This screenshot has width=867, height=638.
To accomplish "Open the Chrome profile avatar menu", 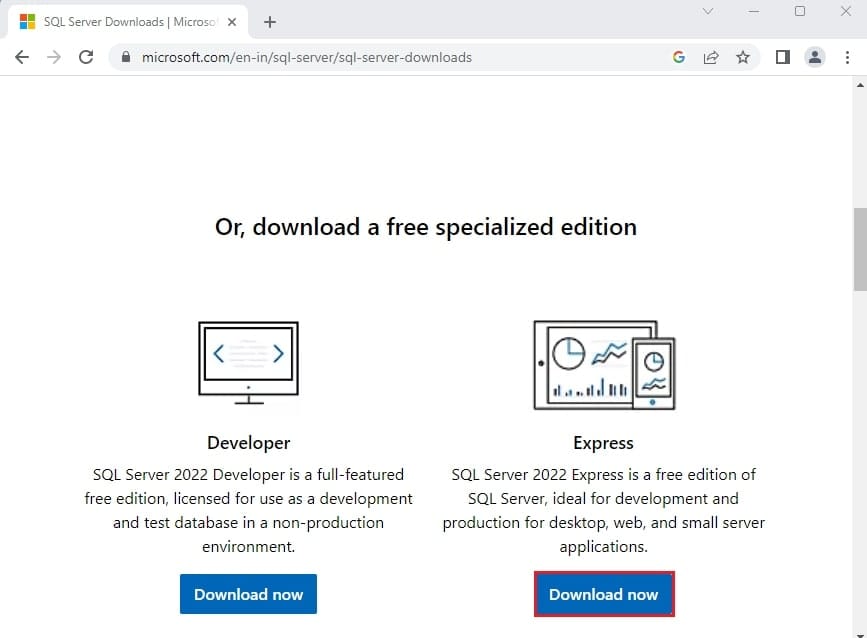I will click(x=814, y=57).
